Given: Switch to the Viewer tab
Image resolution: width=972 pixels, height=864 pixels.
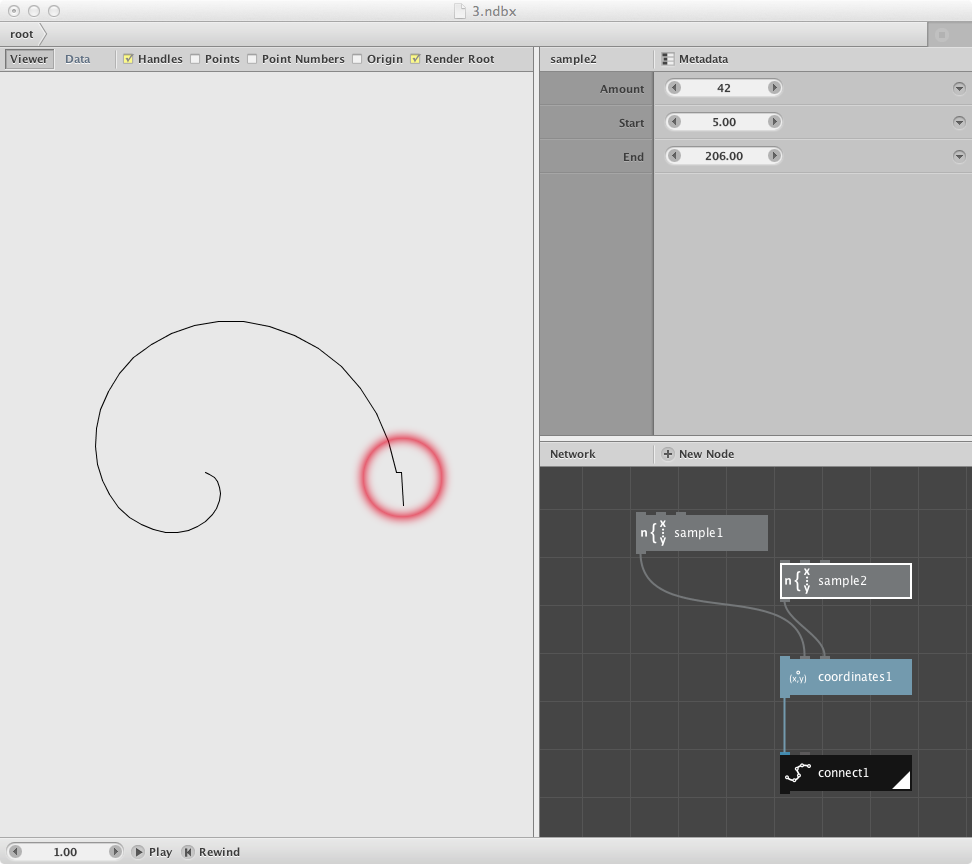Looking at the screenshot, I should pyautogui.click(x=29, y=59).
